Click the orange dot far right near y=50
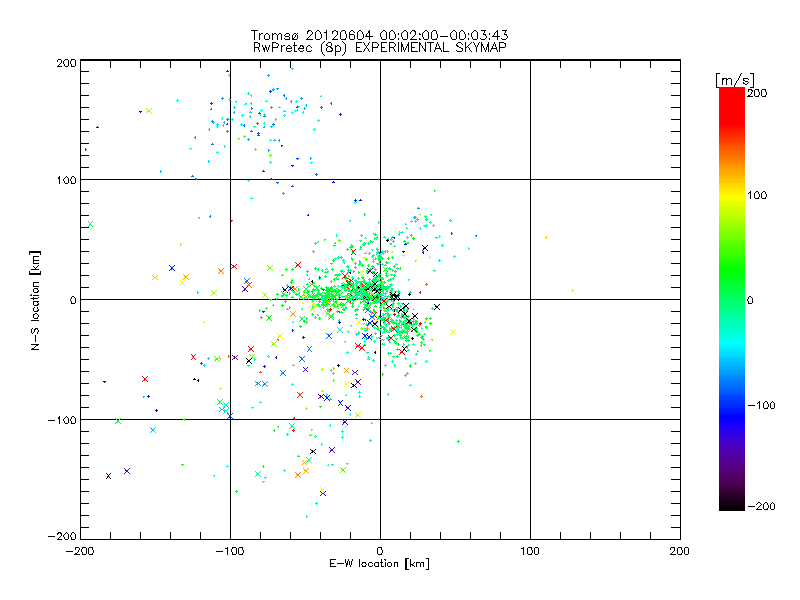 click(x=546, y=238)
